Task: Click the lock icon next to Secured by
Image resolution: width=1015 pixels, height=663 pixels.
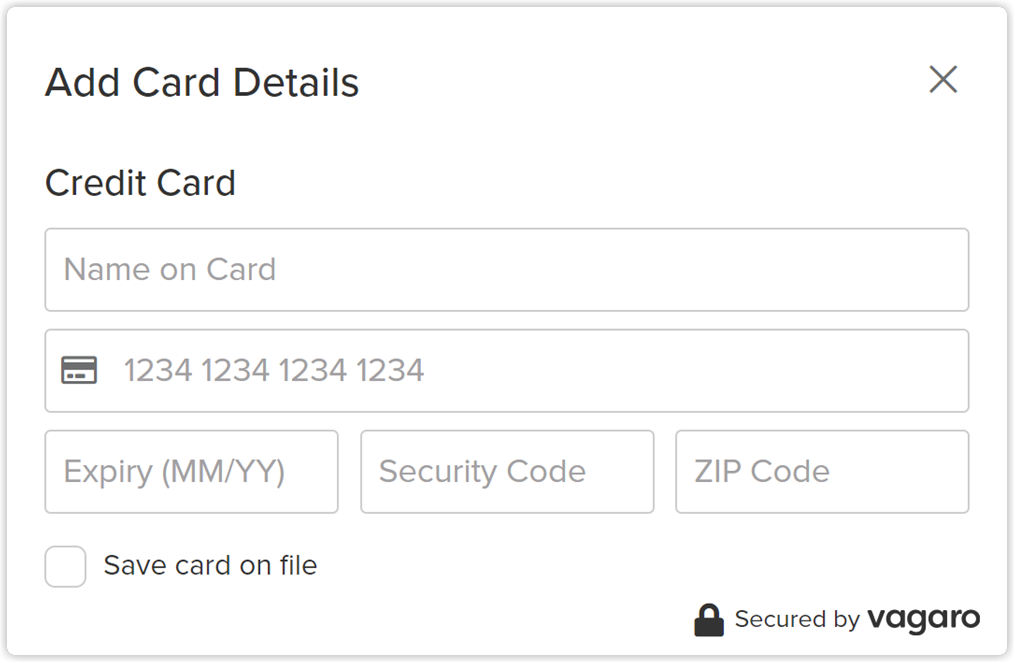Action: pos(710,619)
